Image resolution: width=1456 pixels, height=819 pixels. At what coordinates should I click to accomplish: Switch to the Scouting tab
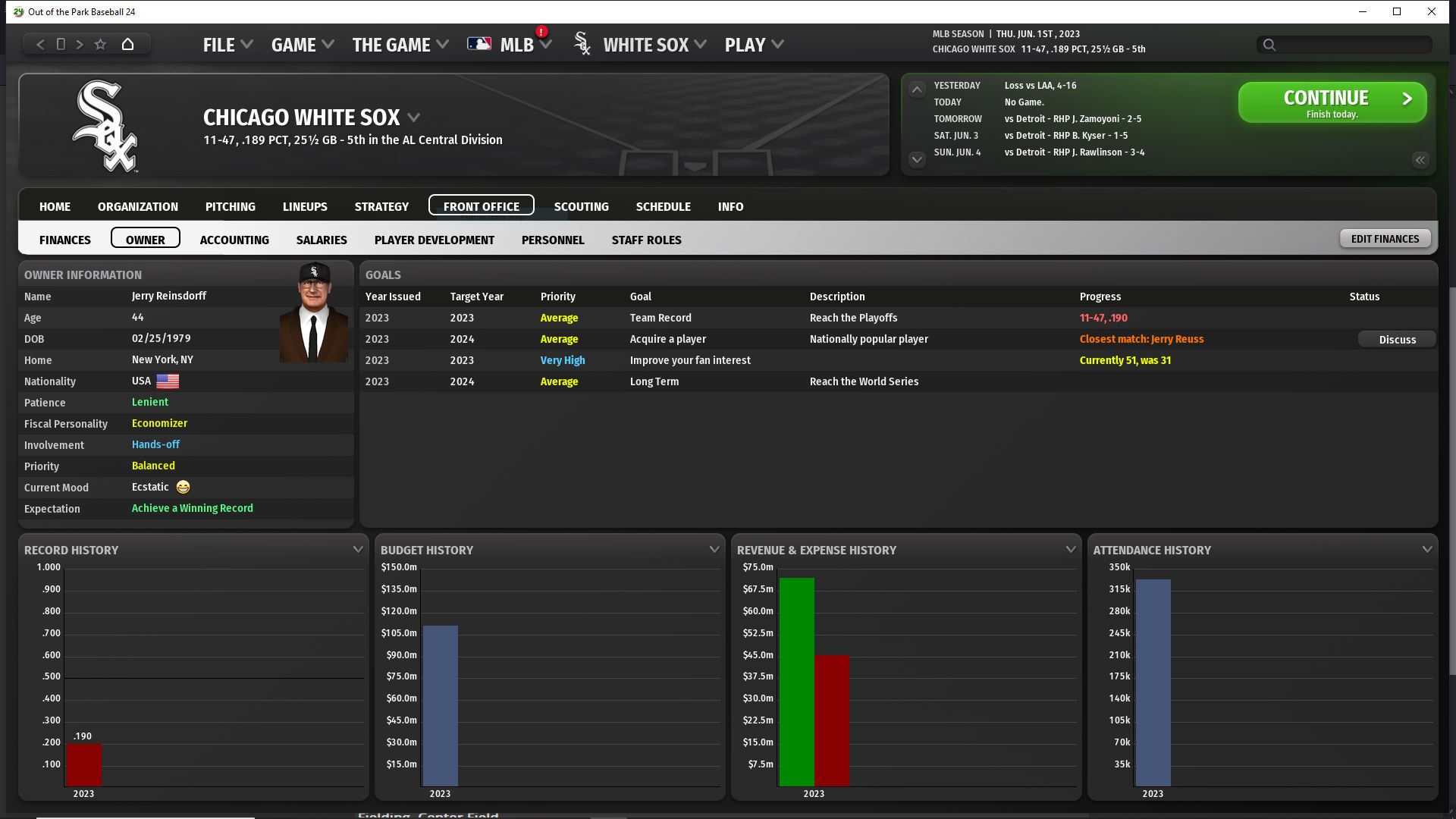pyautogui.click(x=581, y=206)
